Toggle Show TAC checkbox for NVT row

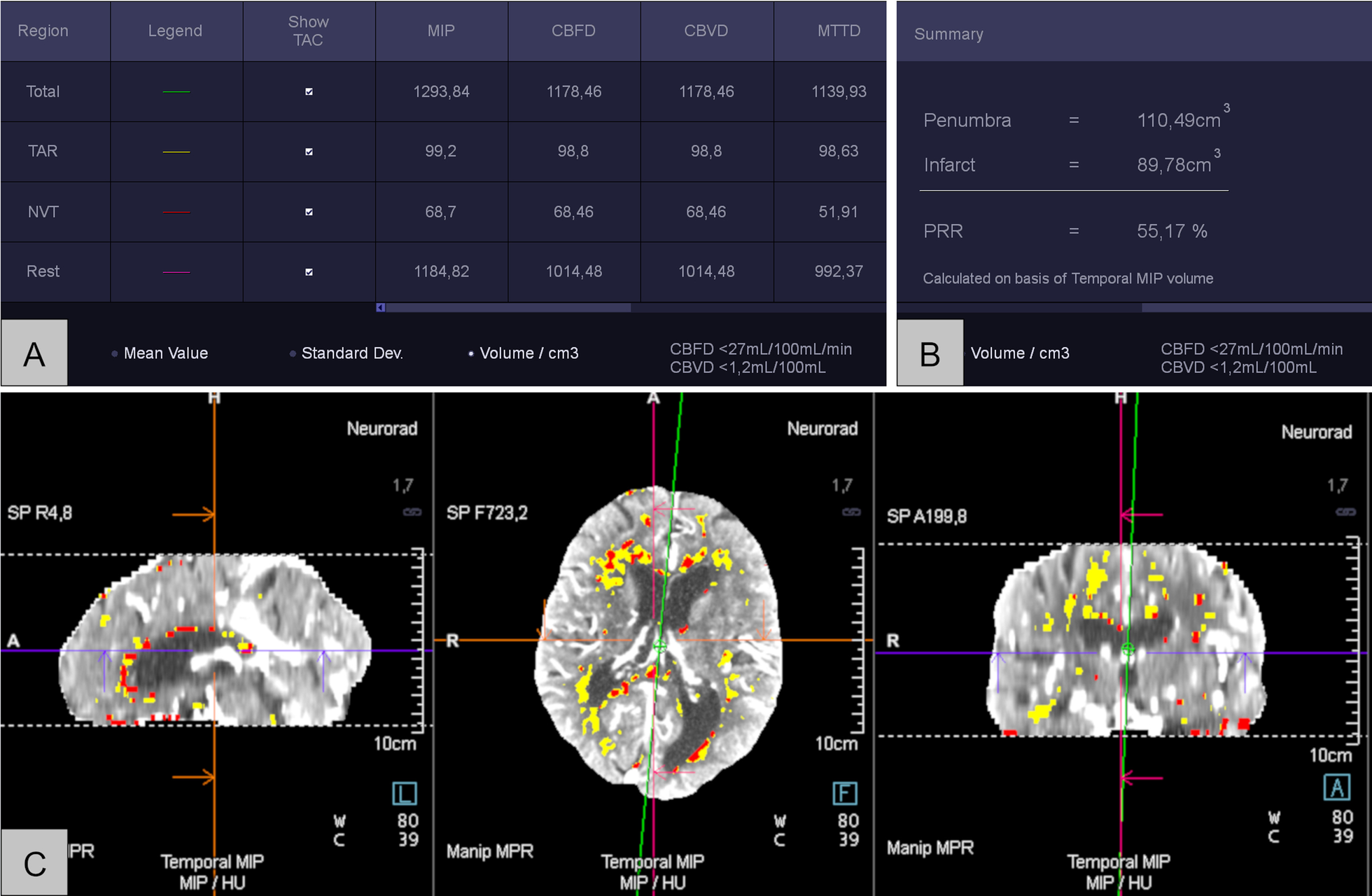pyautogui.click(x=309, y=212)
